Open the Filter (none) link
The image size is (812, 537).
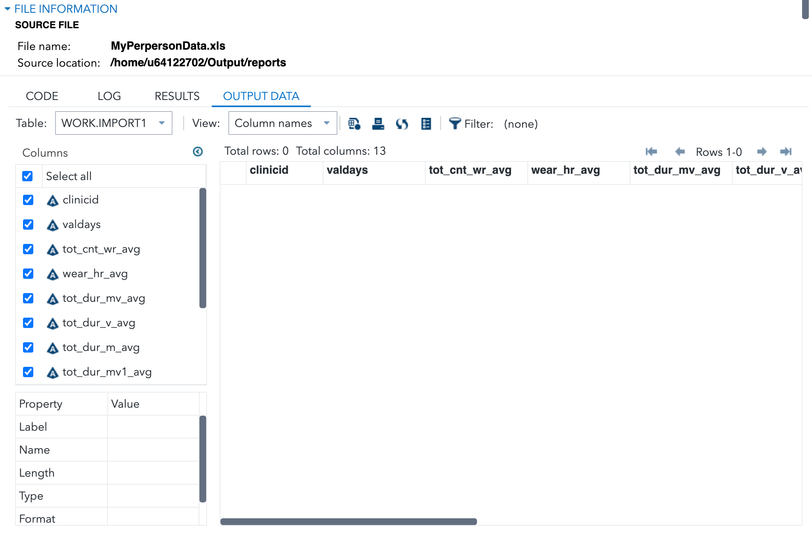click(x=521, y=124)
